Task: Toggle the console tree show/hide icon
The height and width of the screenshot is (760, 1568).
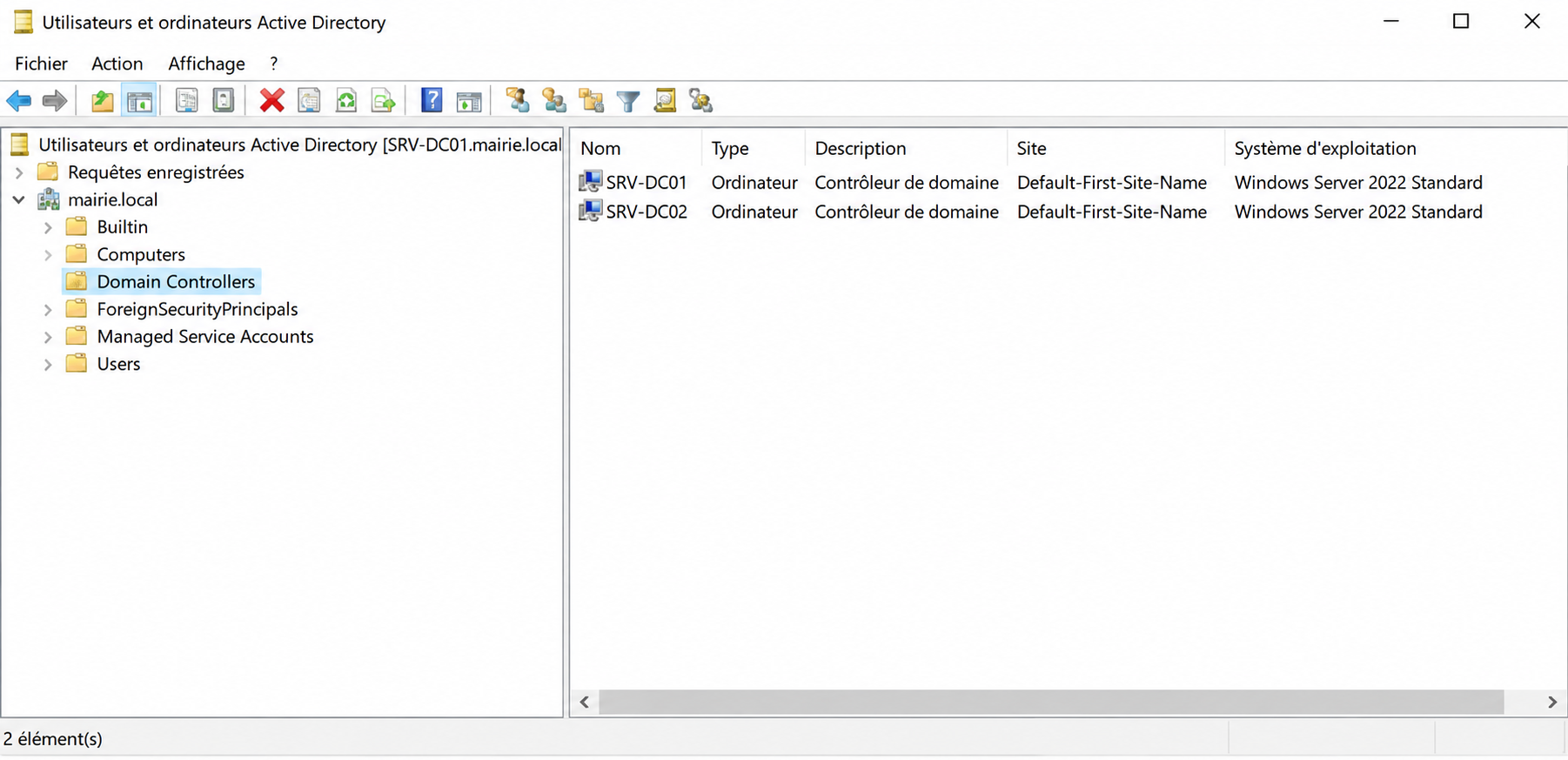Action: point(140,101)
